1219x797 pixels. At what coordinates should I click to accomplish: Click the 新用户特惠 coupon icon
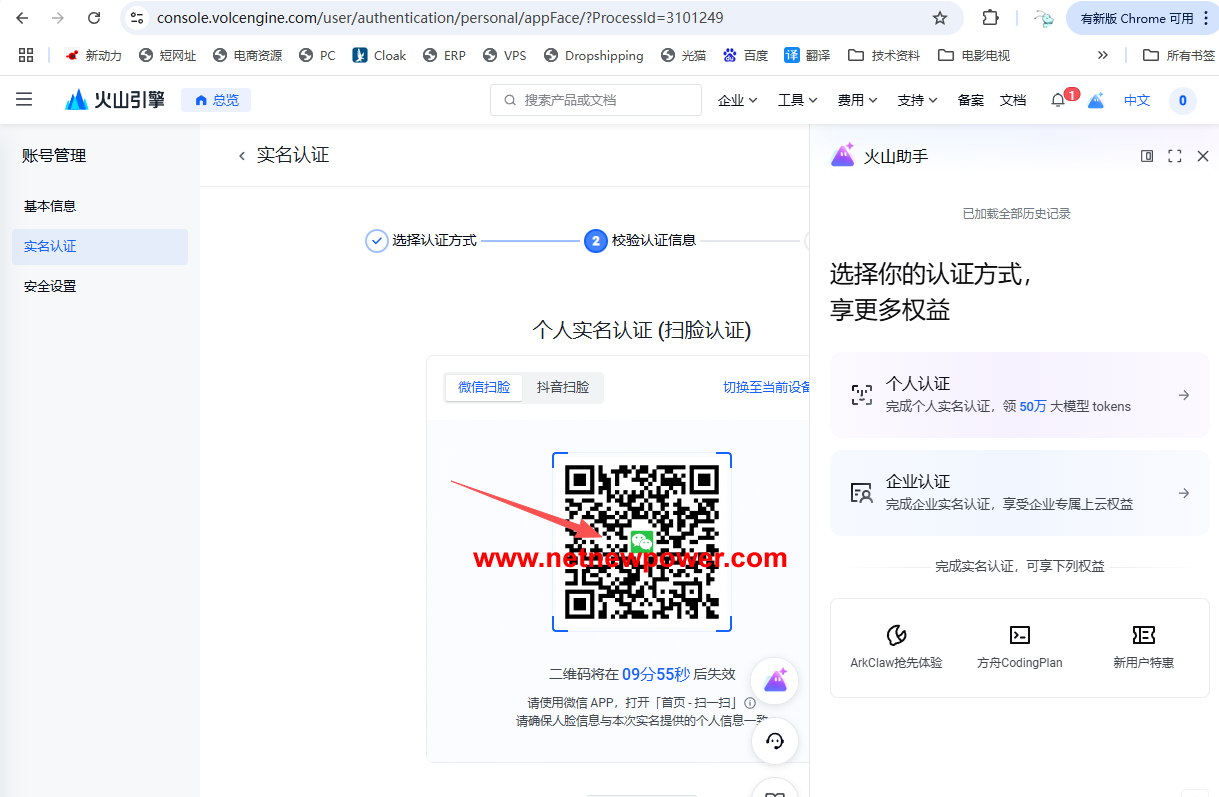(1143, 635)
